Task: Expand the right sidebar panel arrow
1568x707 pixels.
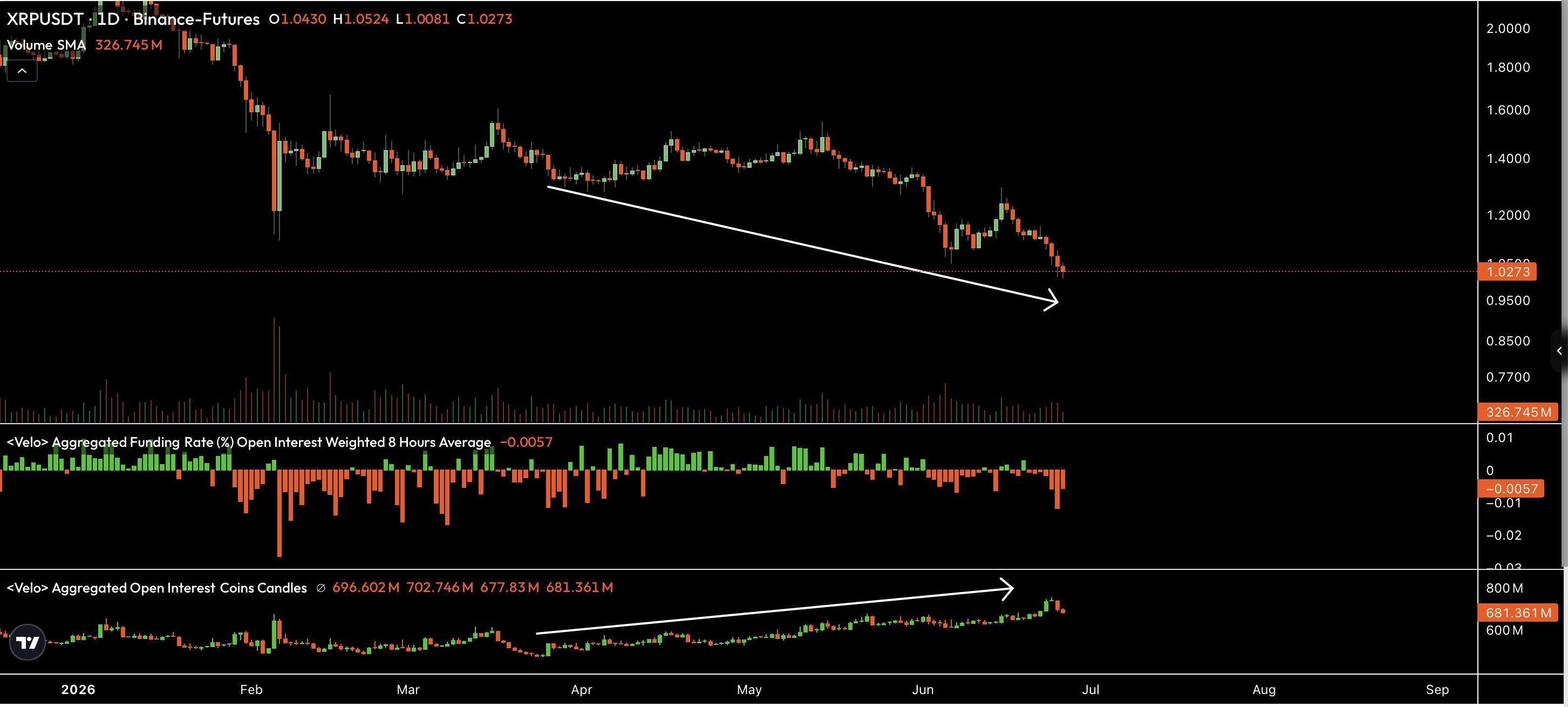Action: click(x=1559, y=351)
